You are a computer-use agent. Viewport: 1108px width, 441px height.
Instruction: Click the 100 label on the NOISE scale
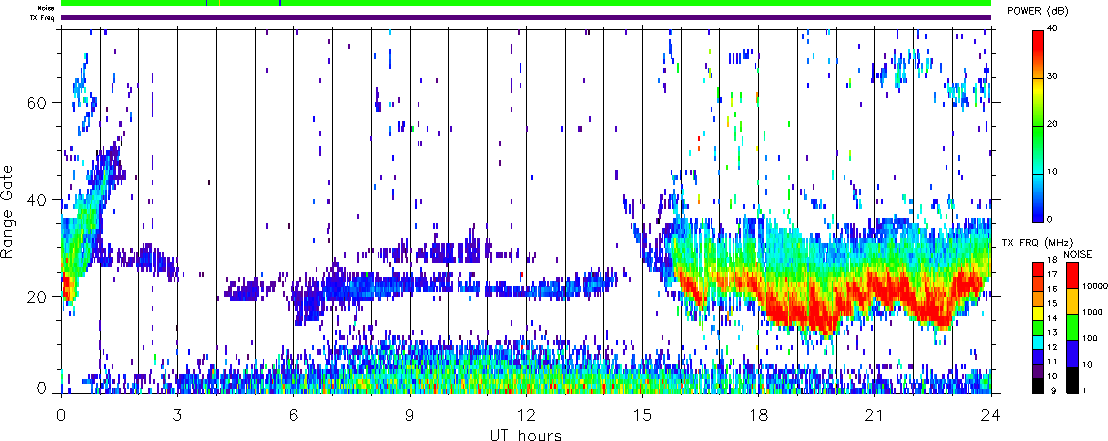pos(1090,339)
